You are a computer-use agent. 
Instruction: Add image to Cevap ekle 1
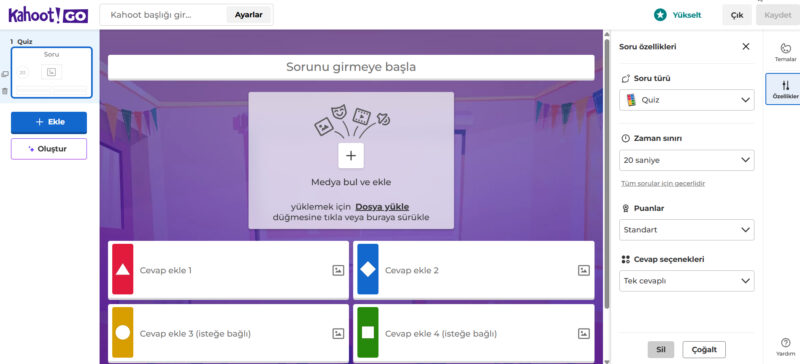(x=338, y=271)
